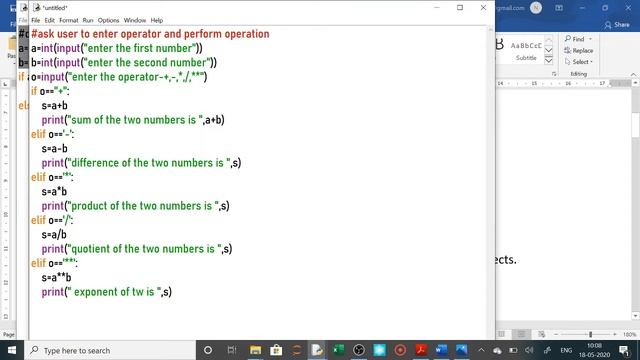Viewport: 640px width, 360px height.
Task: Click the ENG language indicator
Action: 566,351
